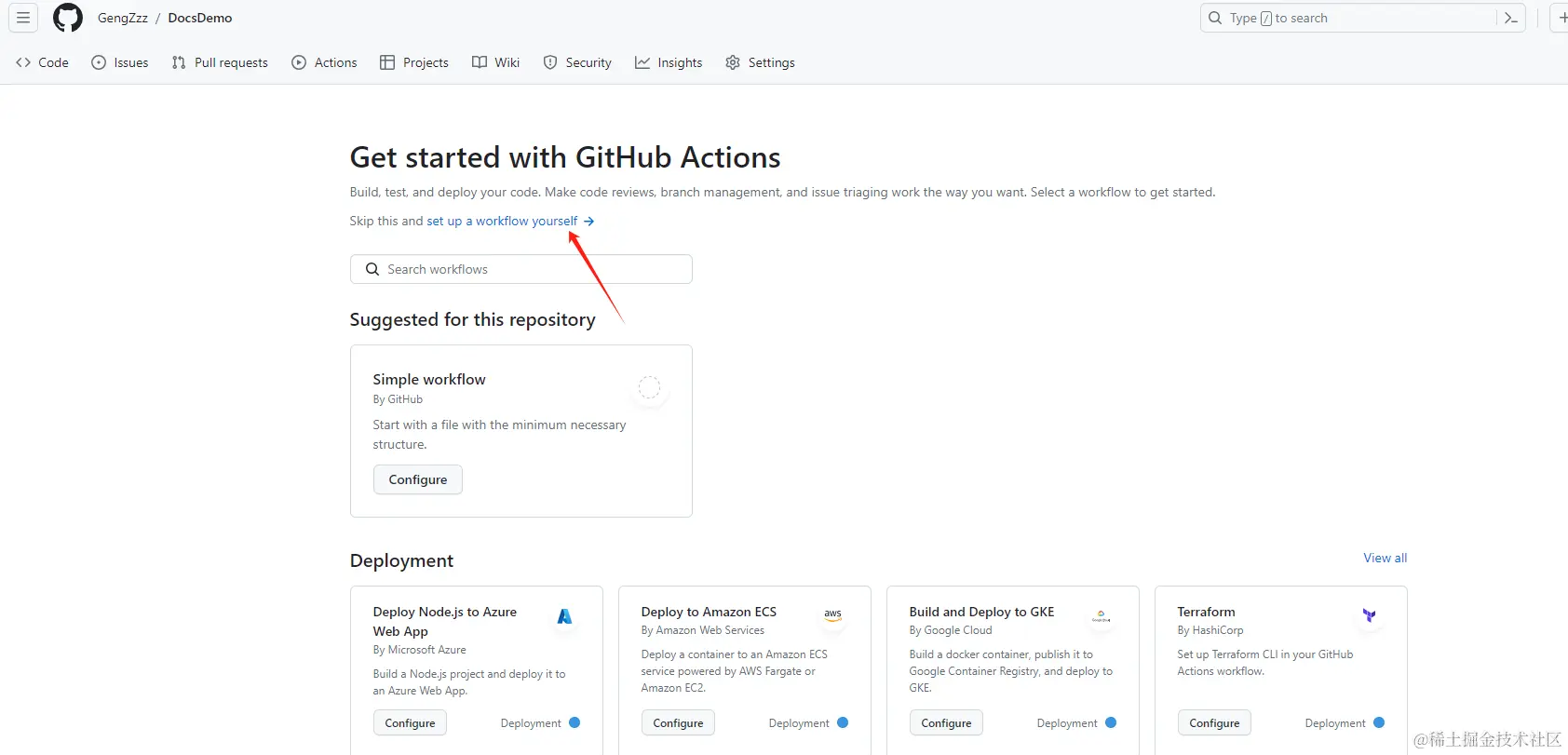View the Insights tab
The height and width of the screenshot is (755, 1568).
point(669,62)
